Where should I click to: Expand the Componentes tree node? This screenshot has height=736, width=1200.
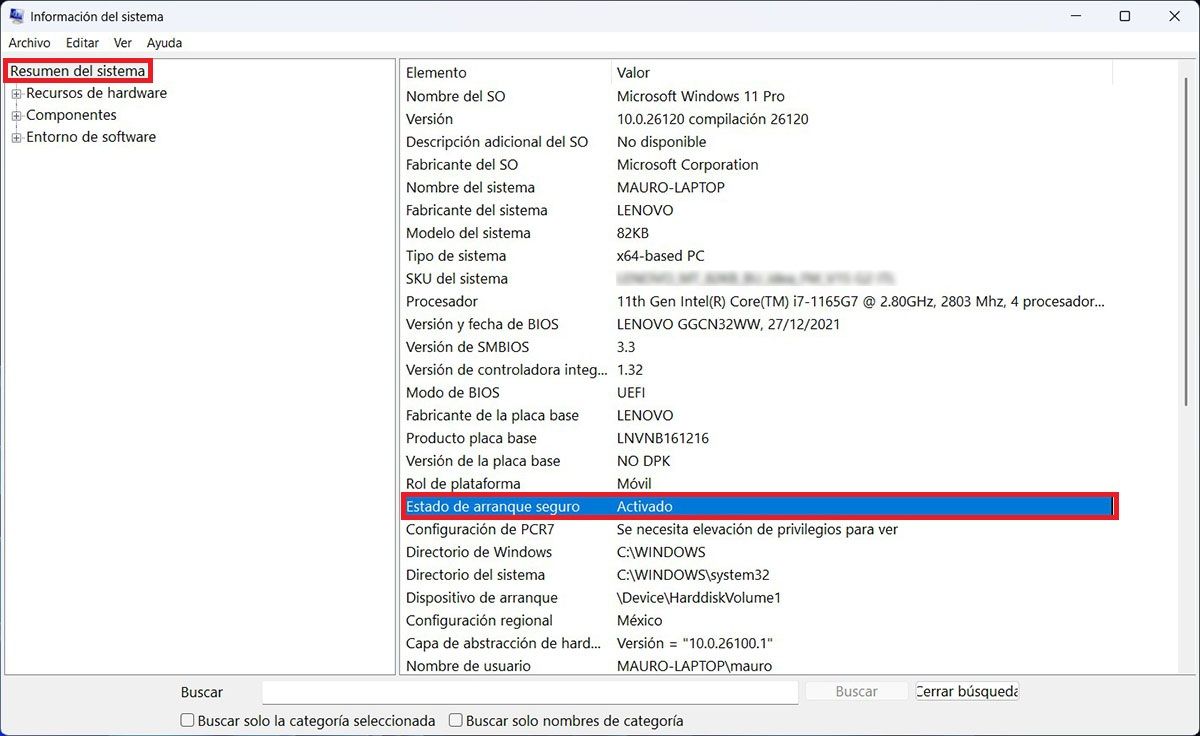click(x=16, y=116)
